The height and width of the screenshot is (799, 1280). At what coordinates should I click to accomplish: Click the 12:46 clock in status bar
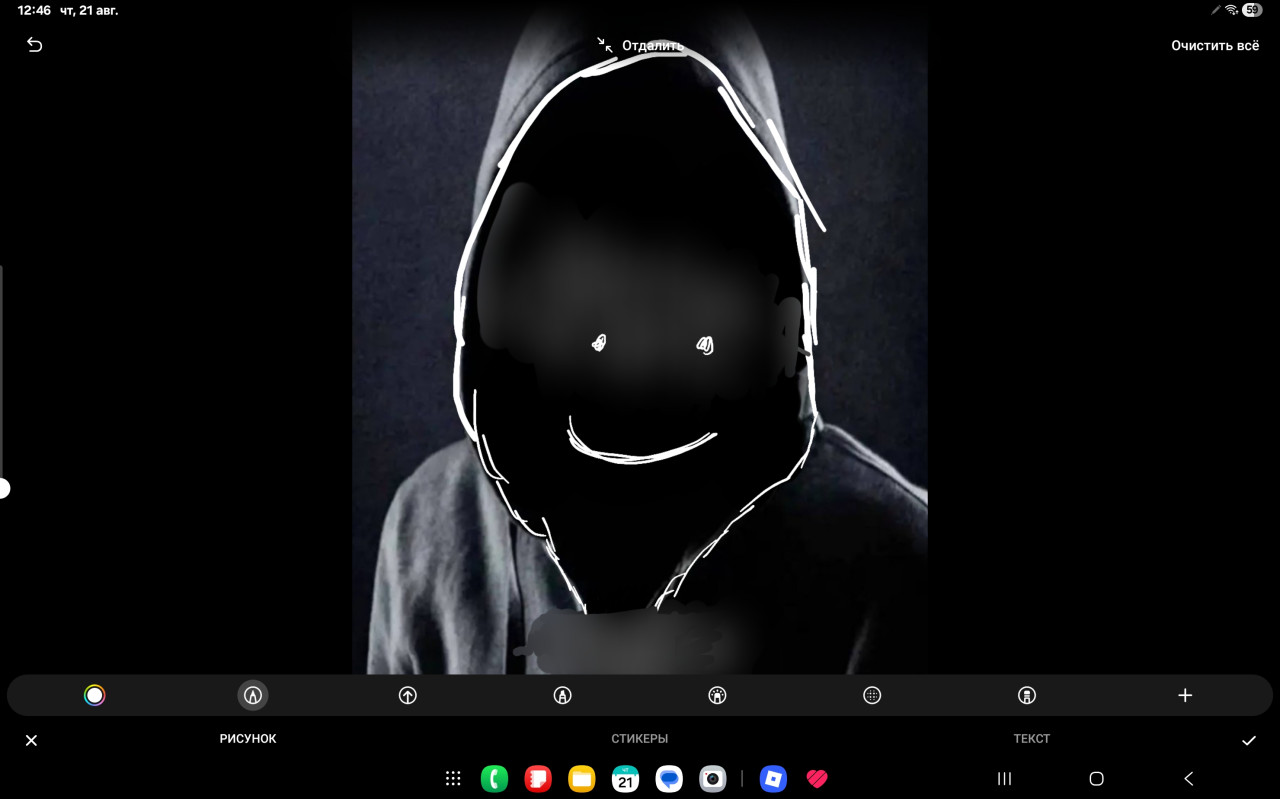click(34, 10)
